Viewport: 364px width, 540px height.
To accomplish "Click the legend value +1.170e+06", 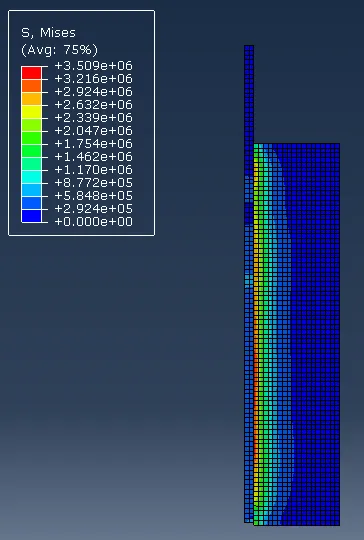I will pyautogui.click(x=93, y=169).
